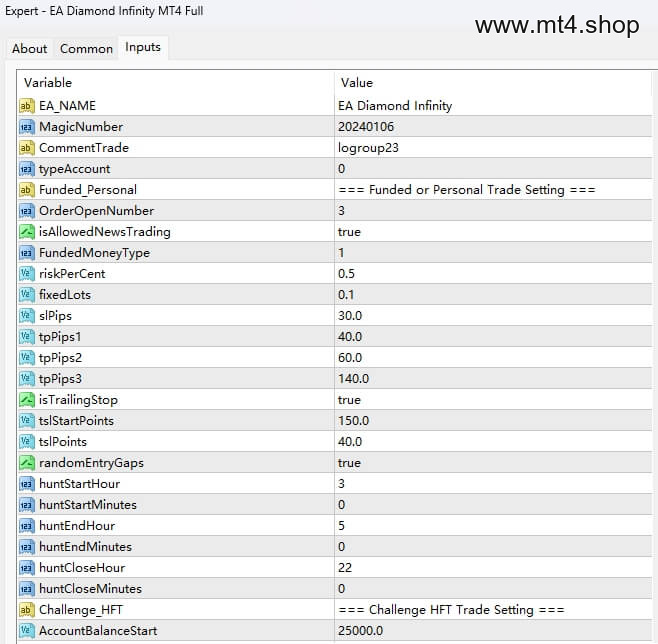Screen dimensions: 658x644
Task: Click the double icon beside tslPoints
Action: 26,441
